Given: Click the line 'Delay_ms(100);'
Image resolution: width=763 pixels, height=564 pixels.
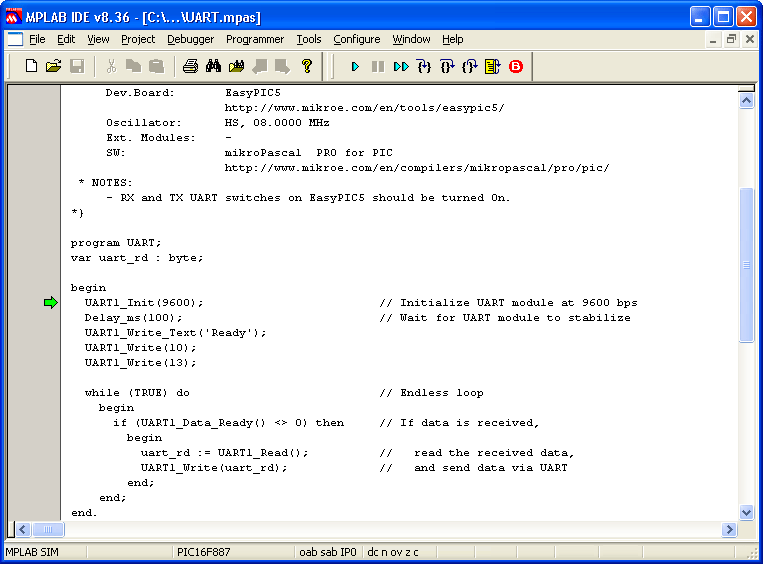Looking at the screenshot, I should pos(133,318).
